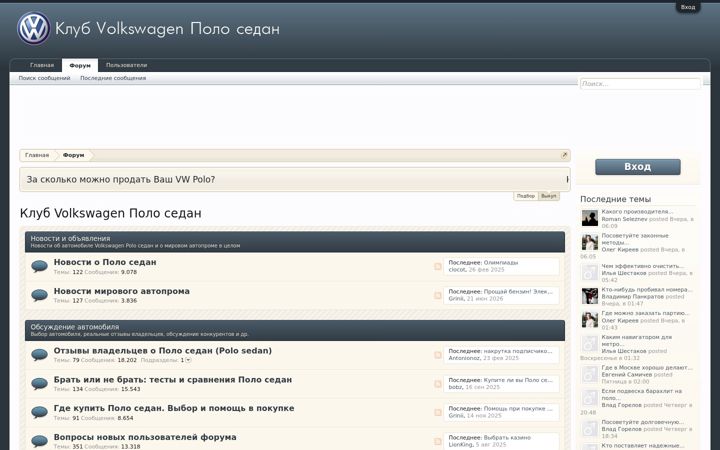Open the sidebar topic Кто-нибудь пробивал номера…
This screenshot has width=720, height=450.
coord(647,290)
